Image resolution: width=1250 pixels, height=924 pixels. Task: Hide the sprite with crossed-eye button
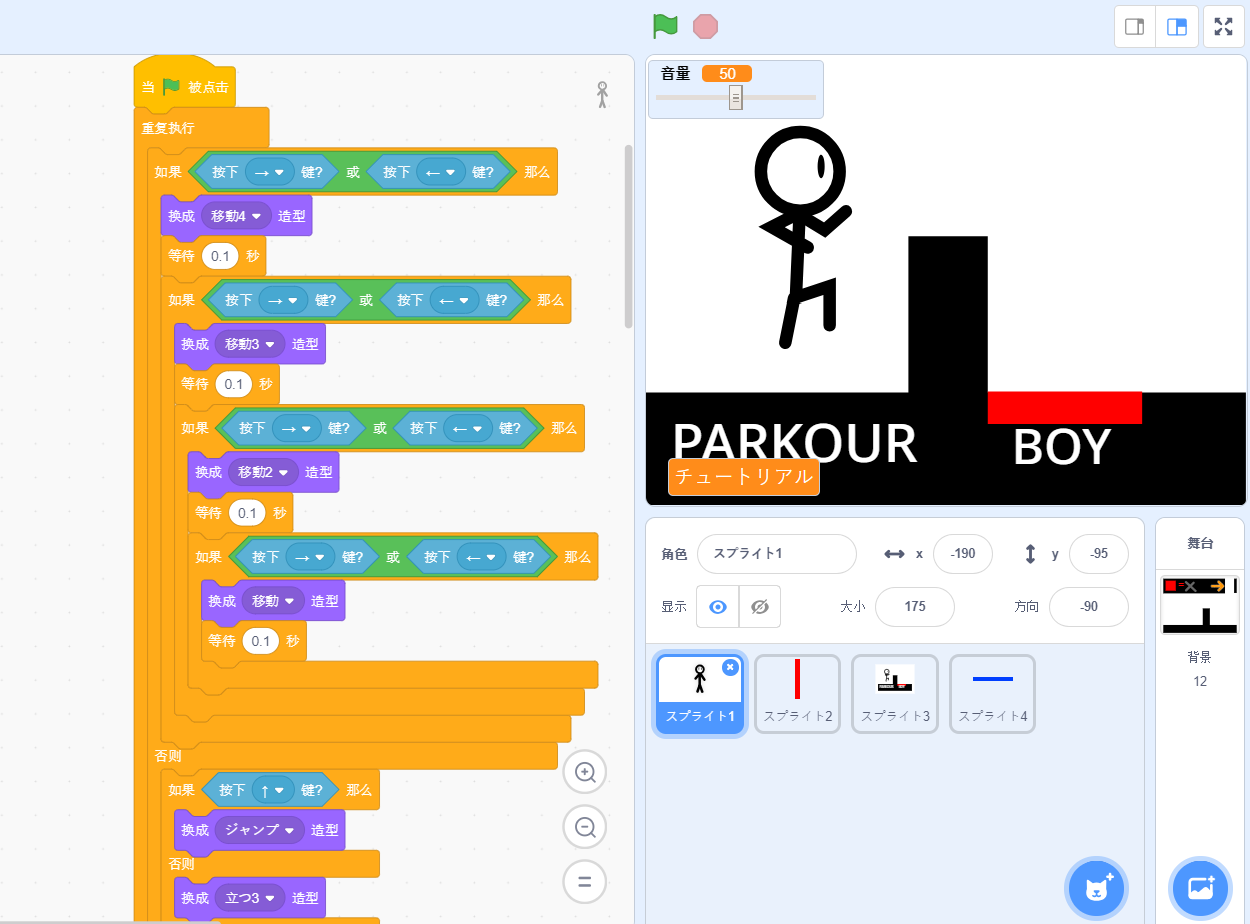coord(760,607)
